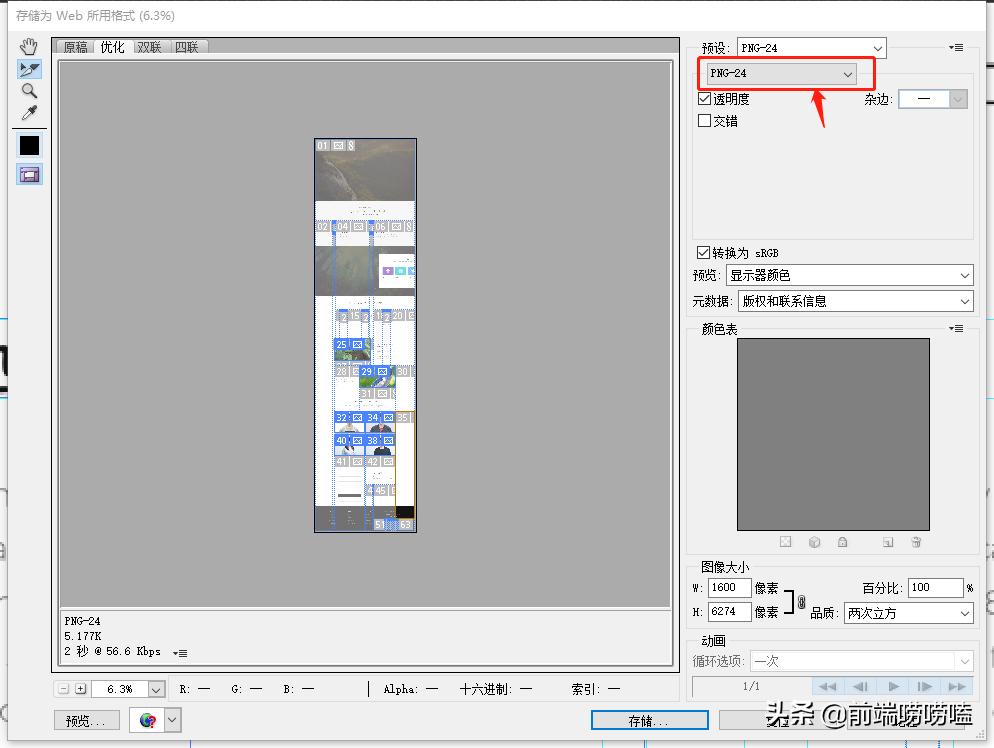Click the W width input field
Viewport: 994px width, 748px height.
pyautogui.click(x=729, y=588)
